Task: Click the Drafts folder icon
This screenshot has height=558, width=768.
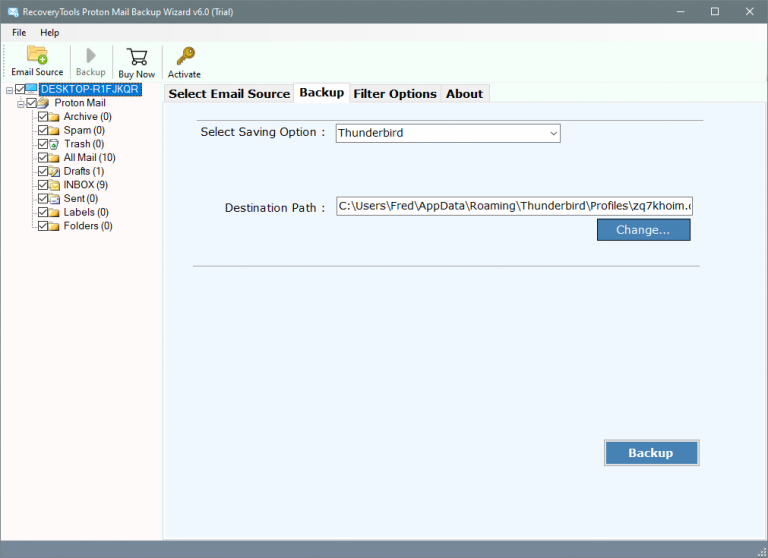Action: 54,171
